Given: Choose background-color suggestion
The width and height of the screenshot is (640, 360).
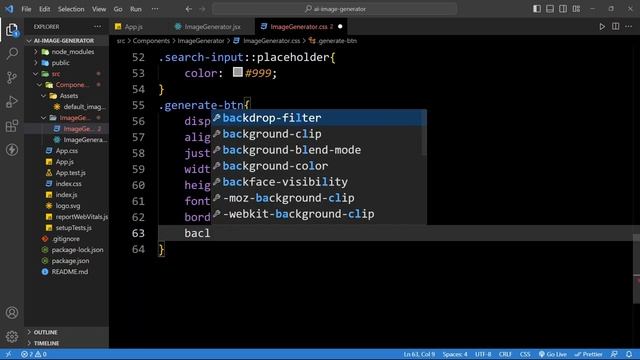Looking at the screenshot, I should coord(319,166).
